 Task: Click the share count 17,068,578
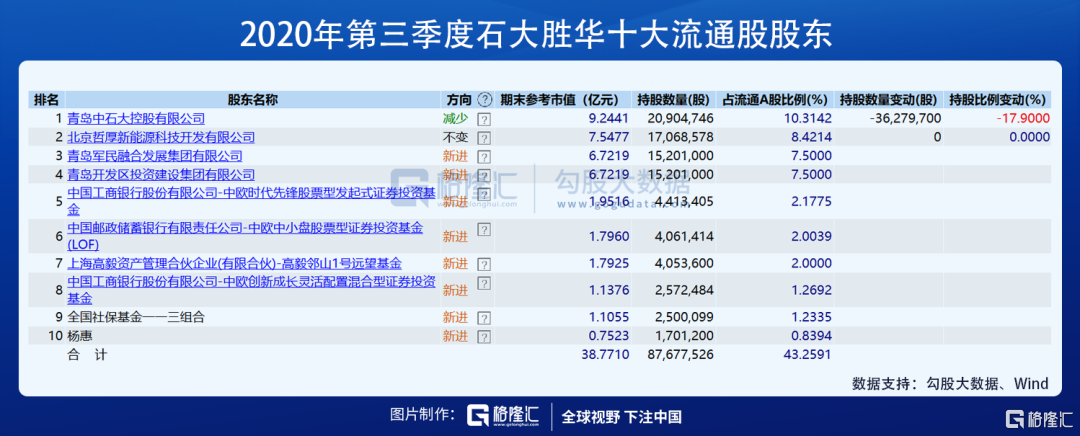[681, 137]
